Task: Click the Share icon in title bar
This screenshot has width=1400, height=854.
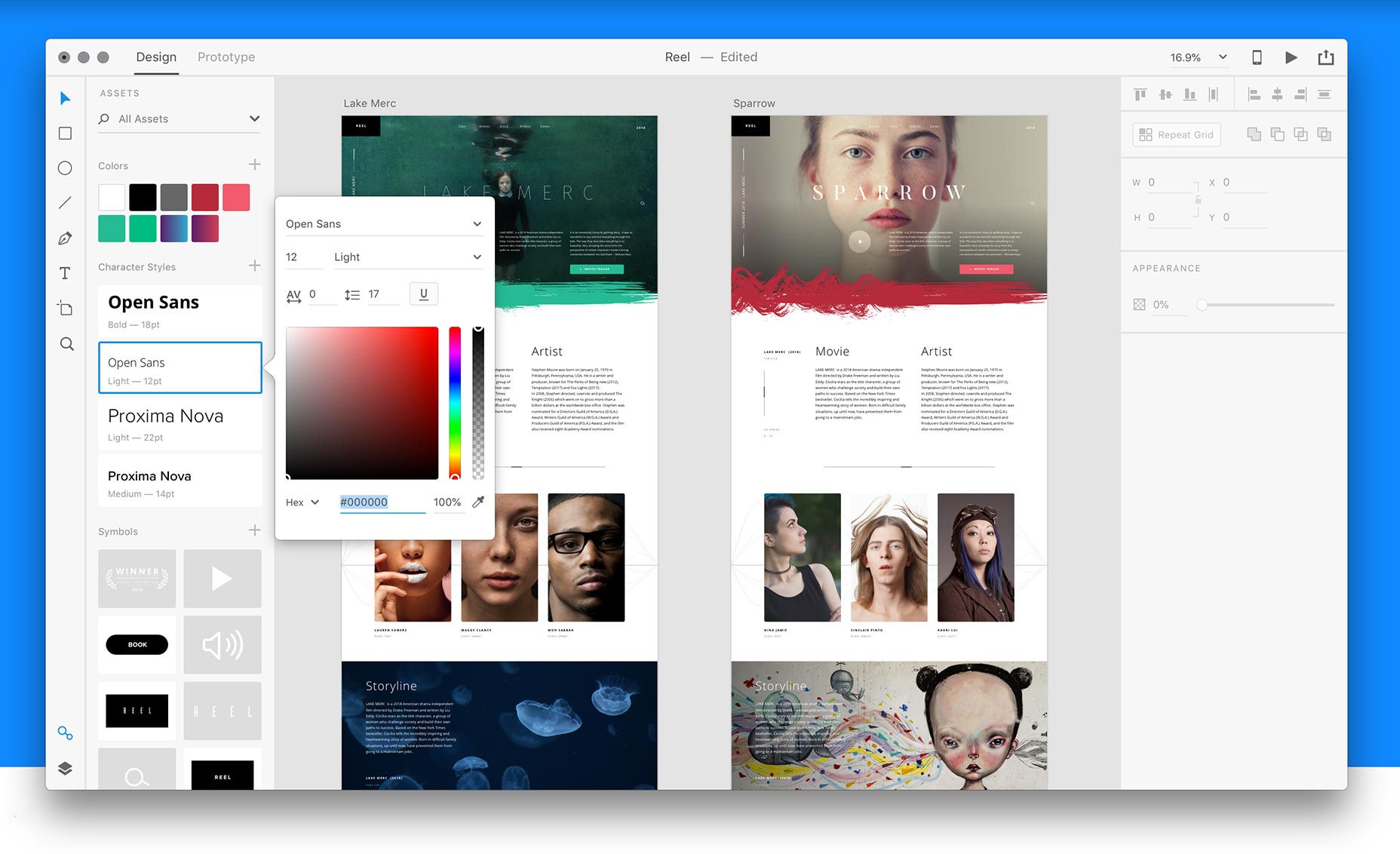Action: [x=1325, y=57]
